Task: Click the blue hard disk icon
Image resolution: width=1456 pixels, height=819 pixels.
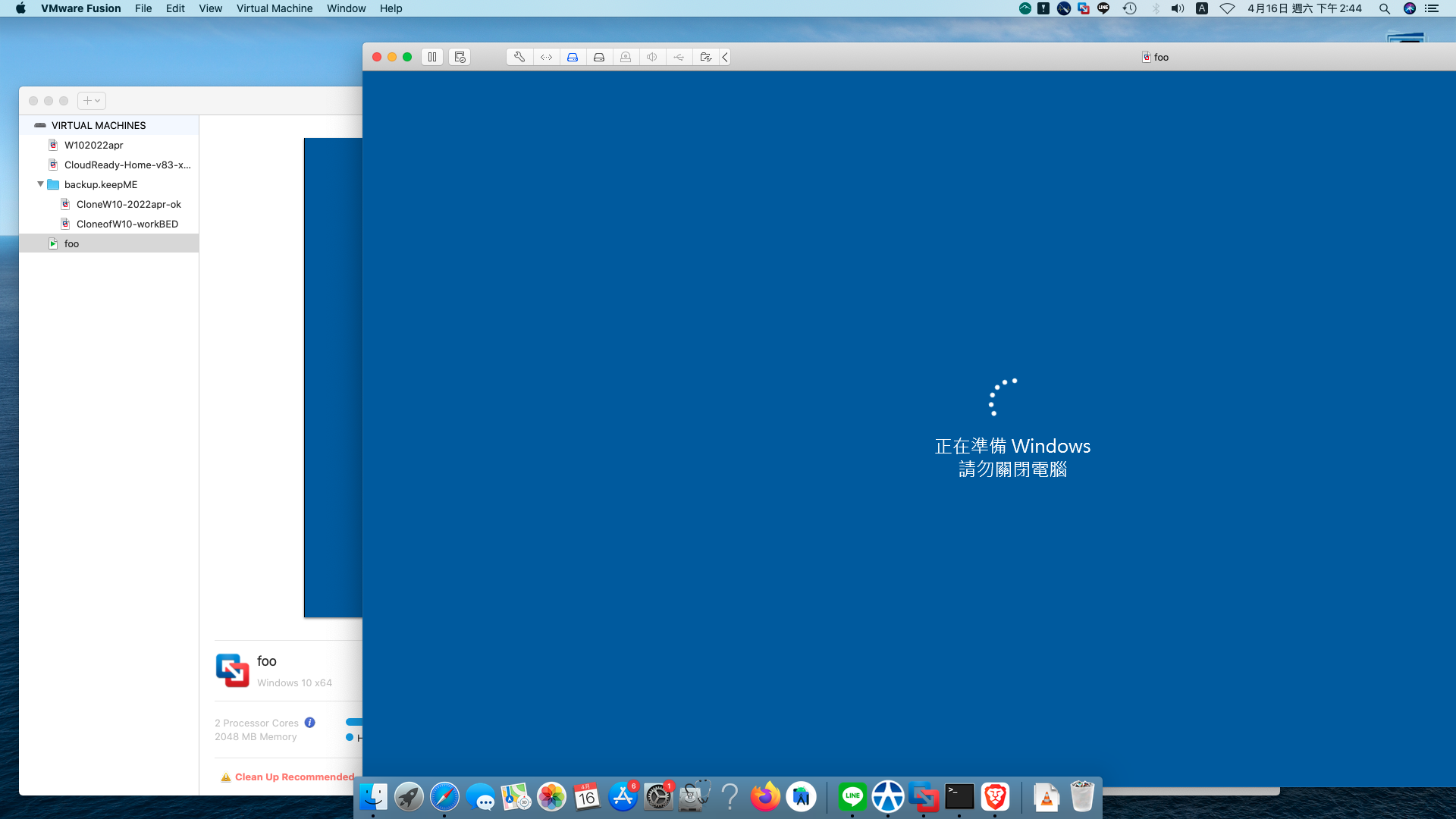Action: coord(573,57)
